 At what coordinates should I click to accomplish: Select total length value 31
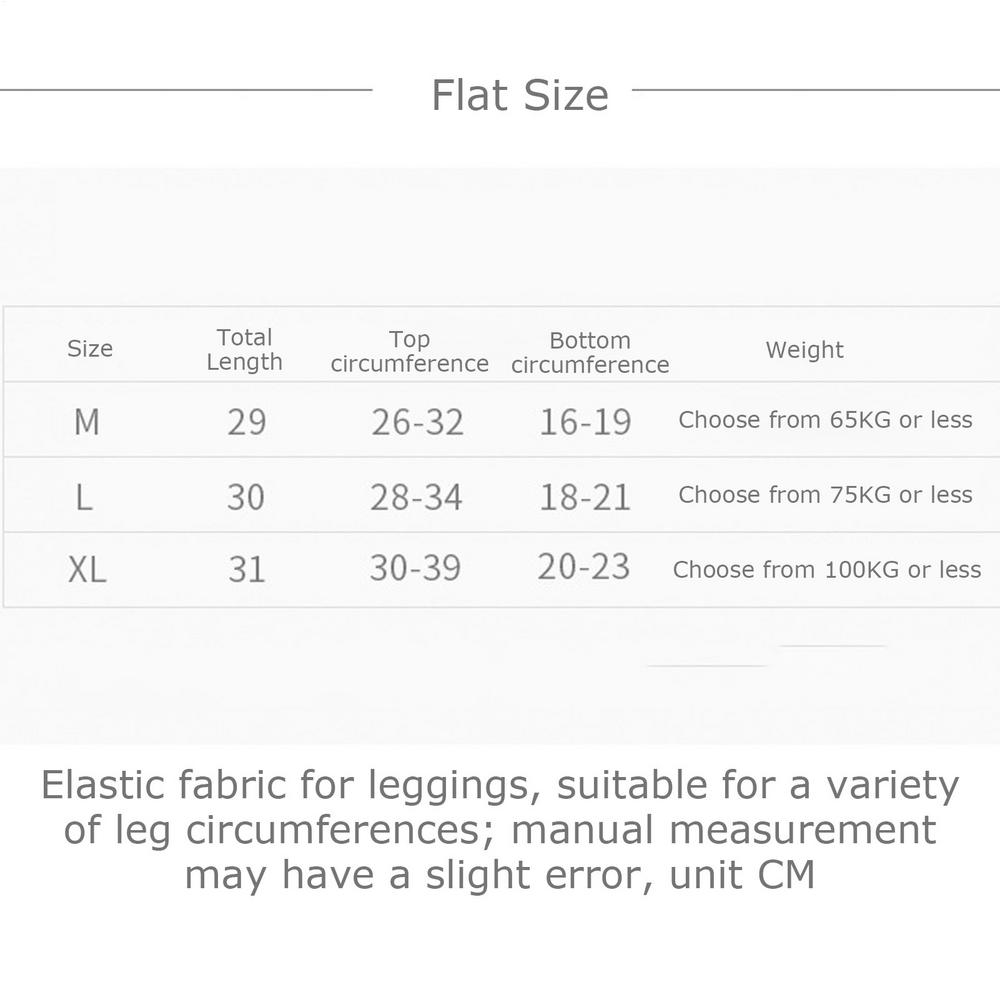tap(246, 569)
